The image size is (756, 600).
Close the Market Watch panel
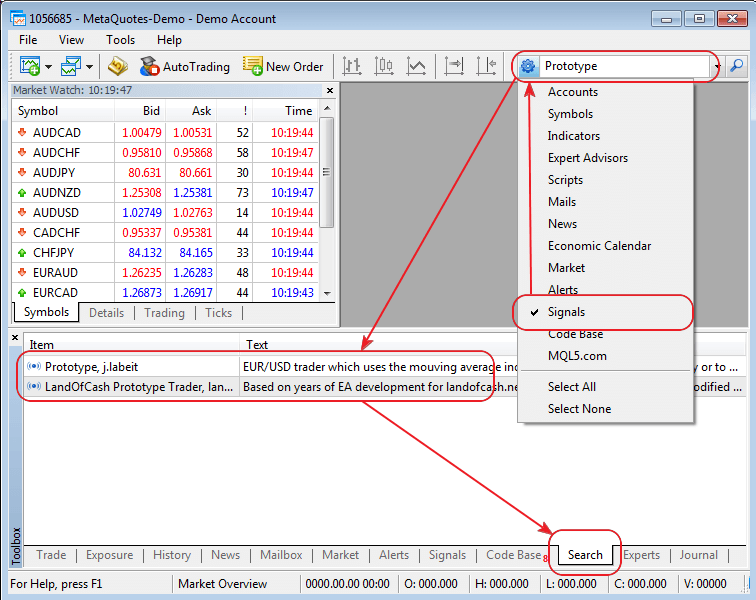pos(330,90)
